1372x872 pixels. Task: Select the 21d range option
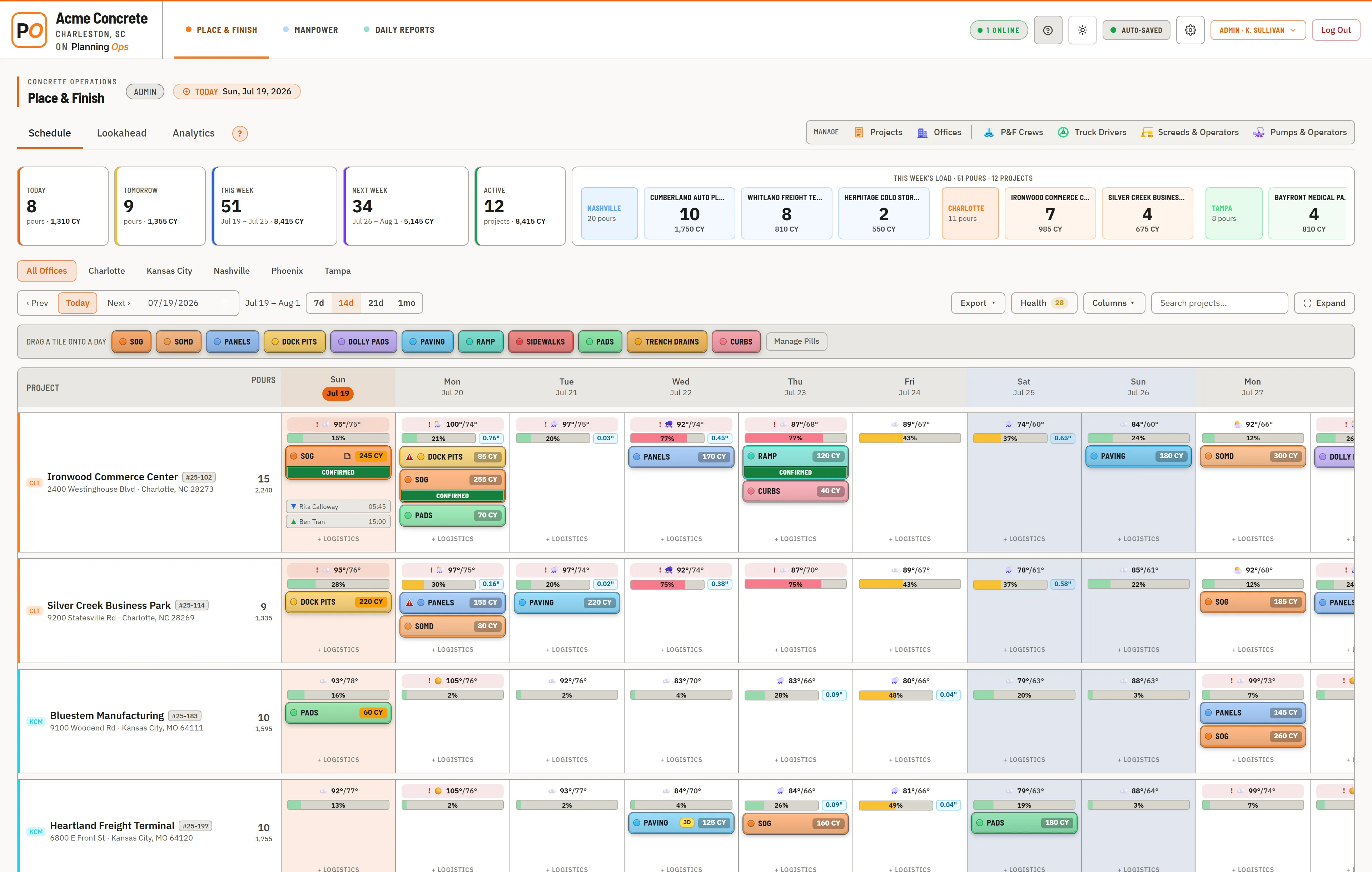pyautogui.click(x=376, y=303)
